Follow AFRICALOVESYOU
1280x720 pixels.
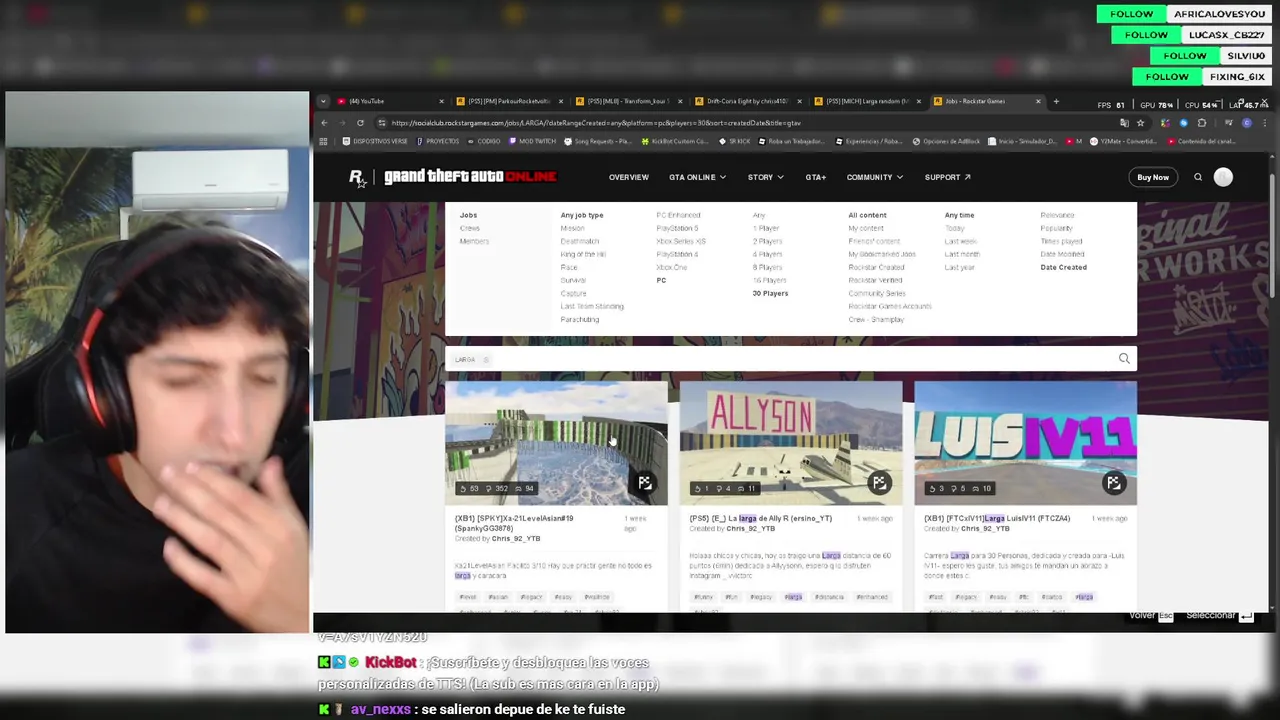(1132, 14)
